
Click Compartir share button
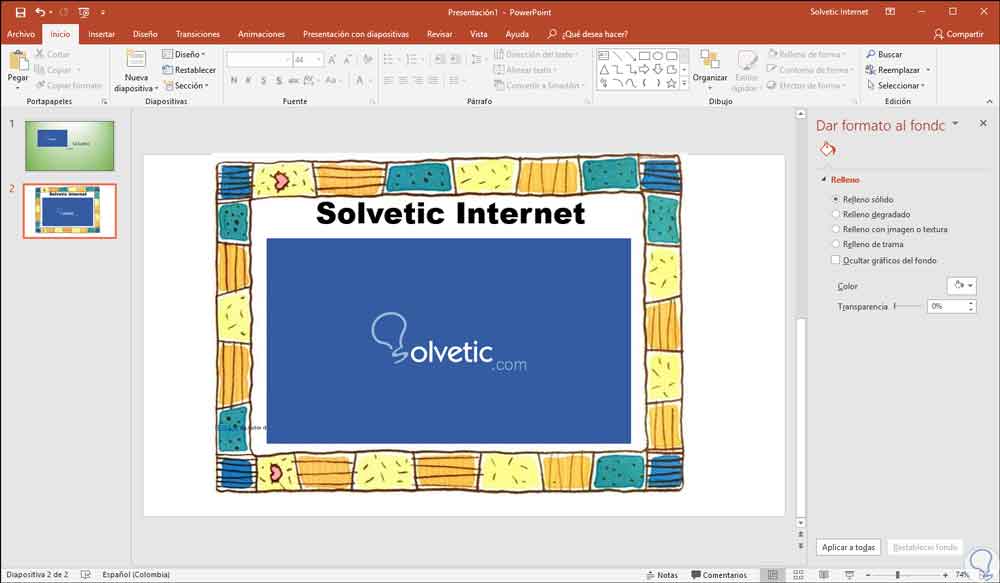tap(959, 34)
